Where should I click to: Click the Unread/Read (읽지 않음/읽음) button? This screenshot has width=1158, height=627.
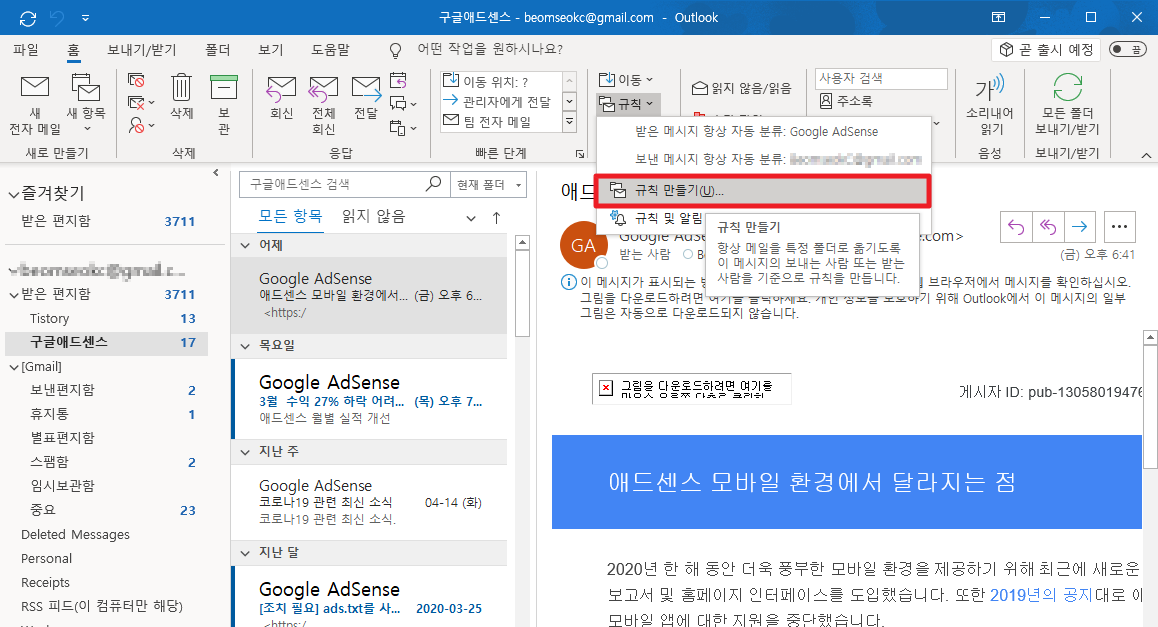tap(741, 89)
